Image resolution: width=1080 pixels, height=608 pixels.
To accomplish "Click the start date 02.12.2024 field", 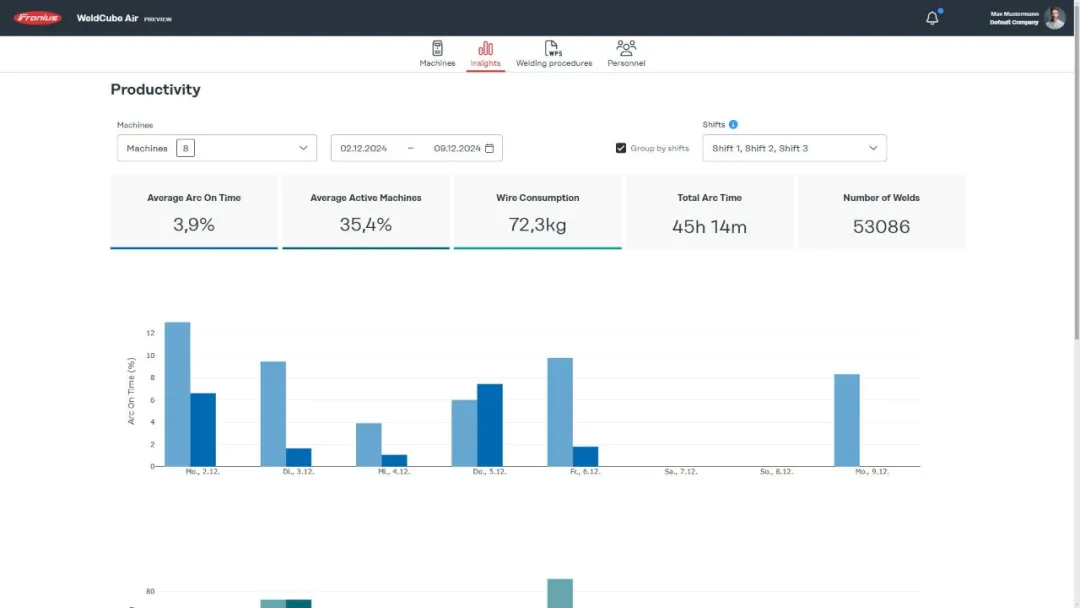I will click(364, 148).
